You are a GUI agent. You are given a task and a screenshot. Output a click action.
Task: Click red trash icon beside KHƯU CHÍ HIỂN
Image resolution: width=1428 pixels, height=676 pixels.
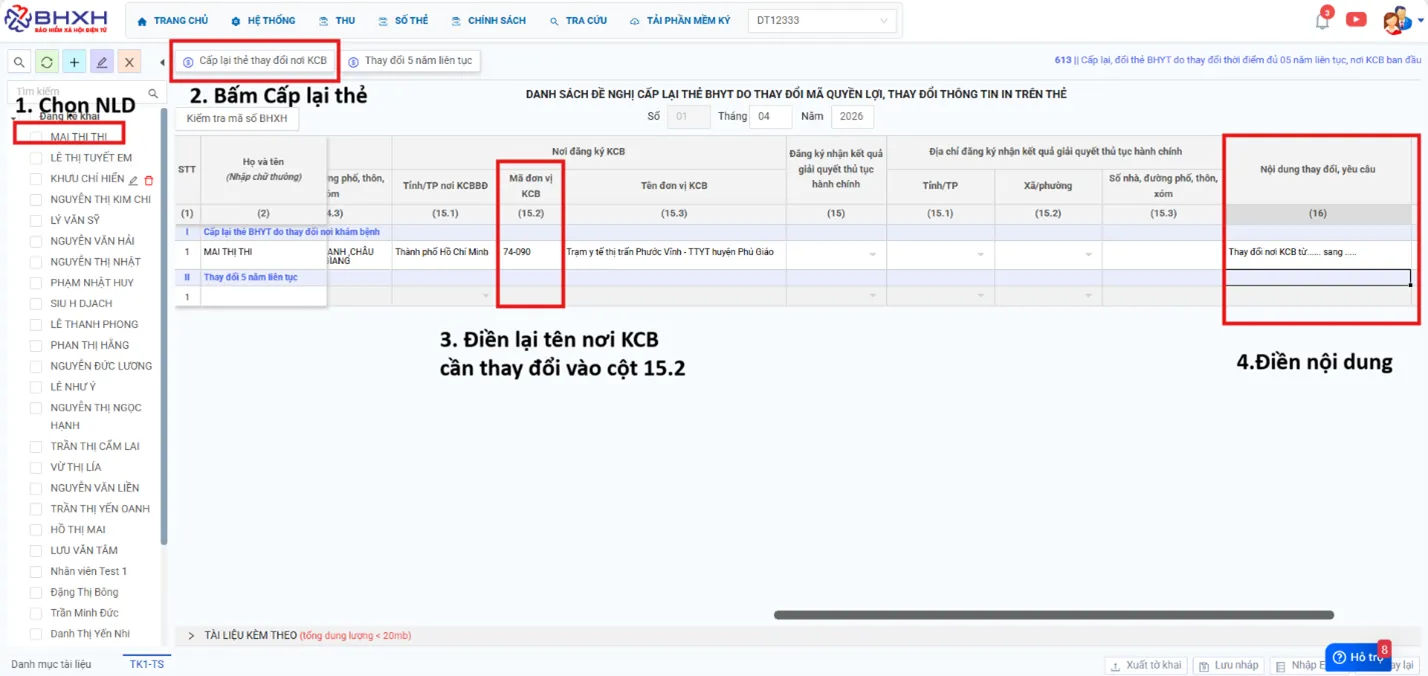[149, 180]
